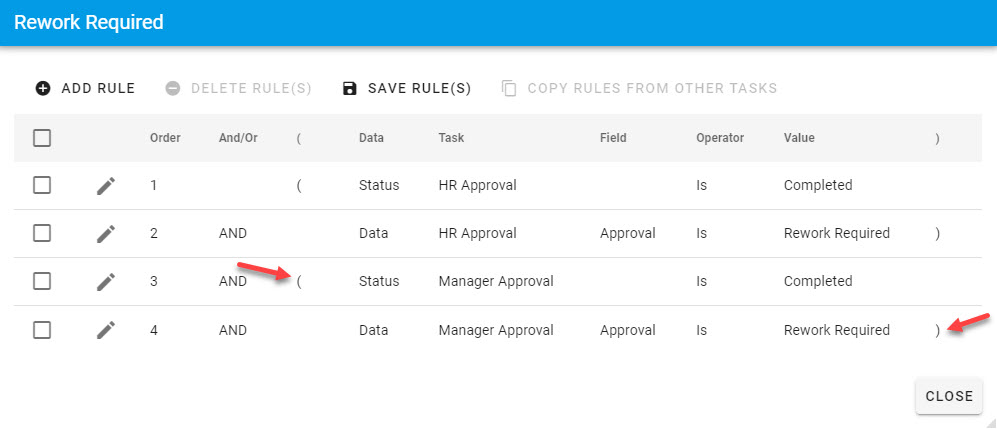The width and height of the screenshot is (997, 429).
Task: Edit rule 2 using its pencil icon
Action: [106, 234]
